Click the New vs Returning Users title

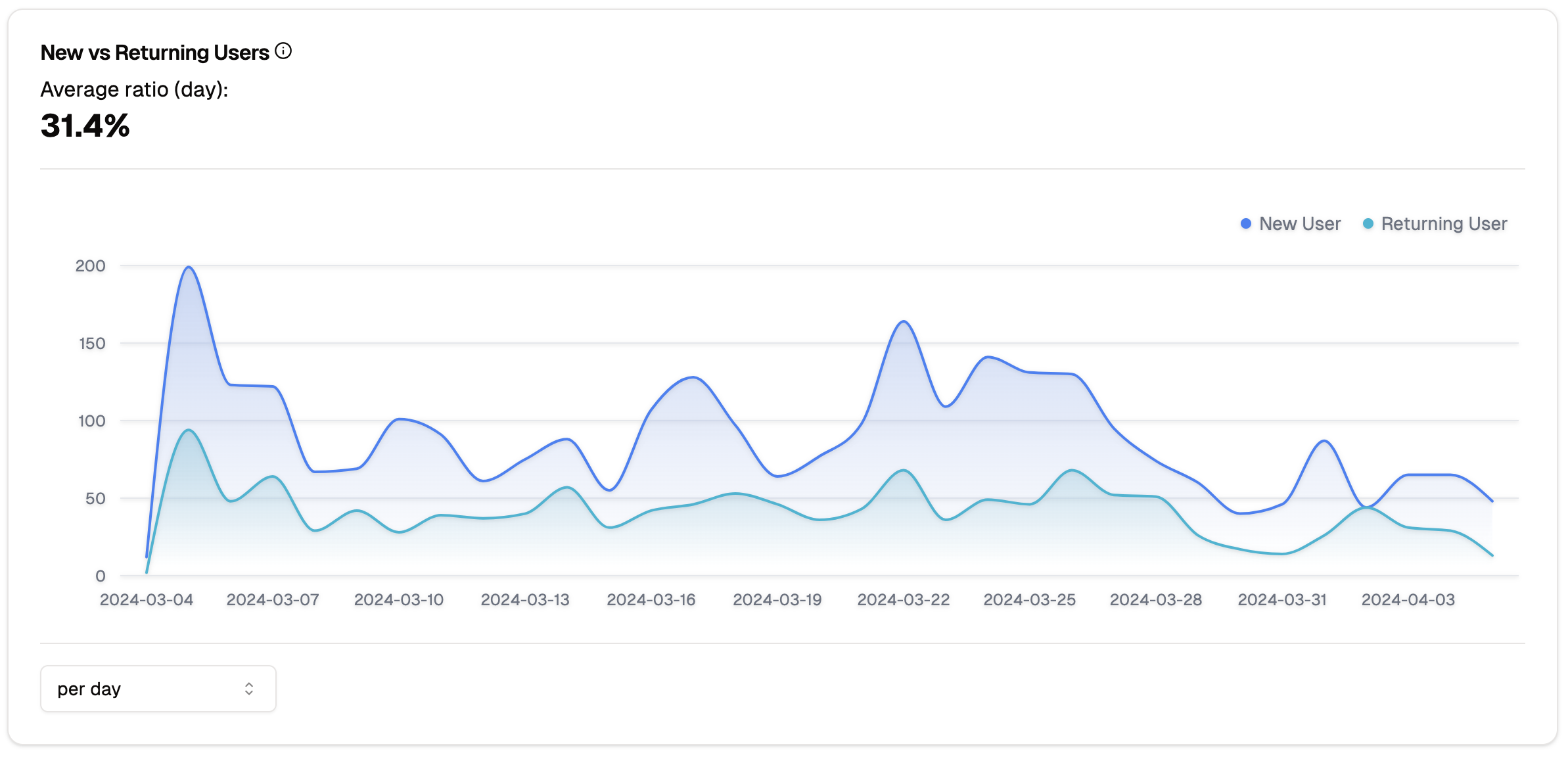pos(155,53)
